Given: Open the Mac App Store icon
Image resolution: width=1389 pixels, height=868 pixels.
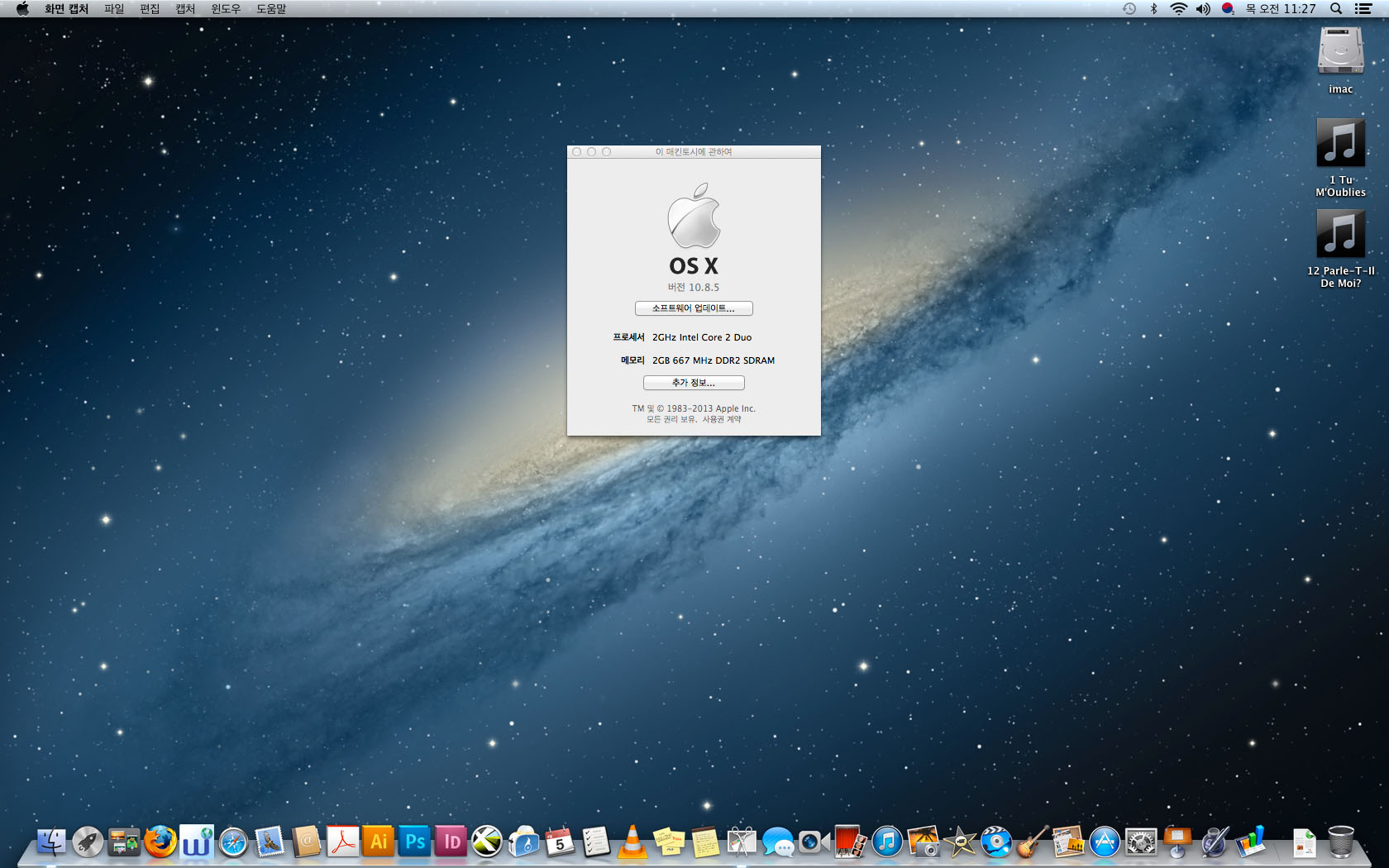Looking at the screenshot, I should tap(1105, 842).
